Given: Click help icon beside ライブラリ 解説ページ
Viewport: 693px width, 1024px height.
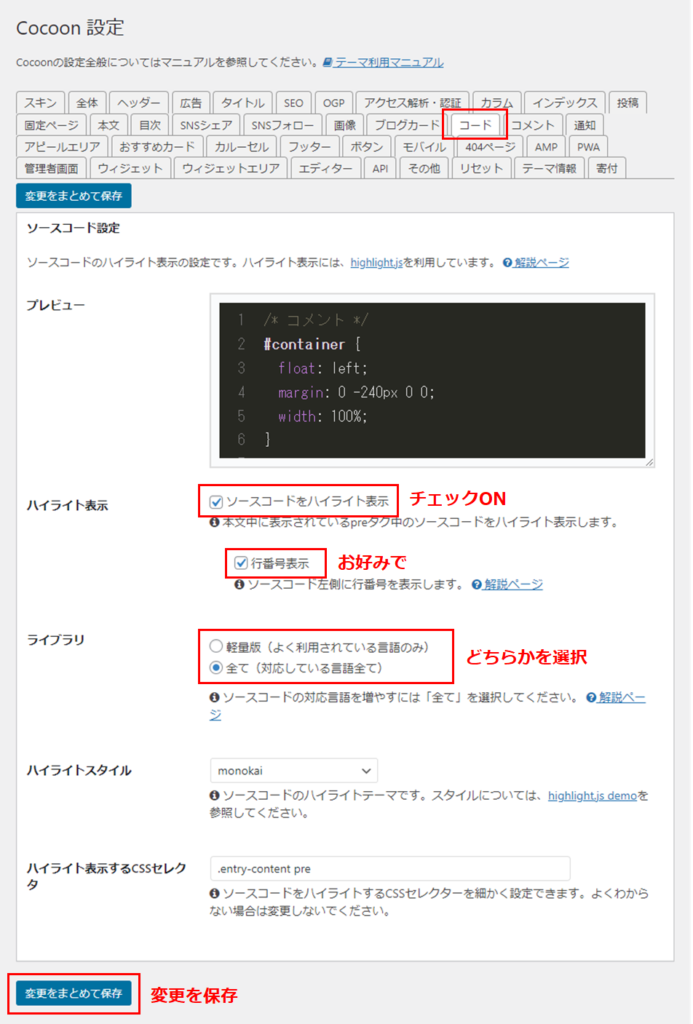Looking at the screenshot, I should click(591, 697).
